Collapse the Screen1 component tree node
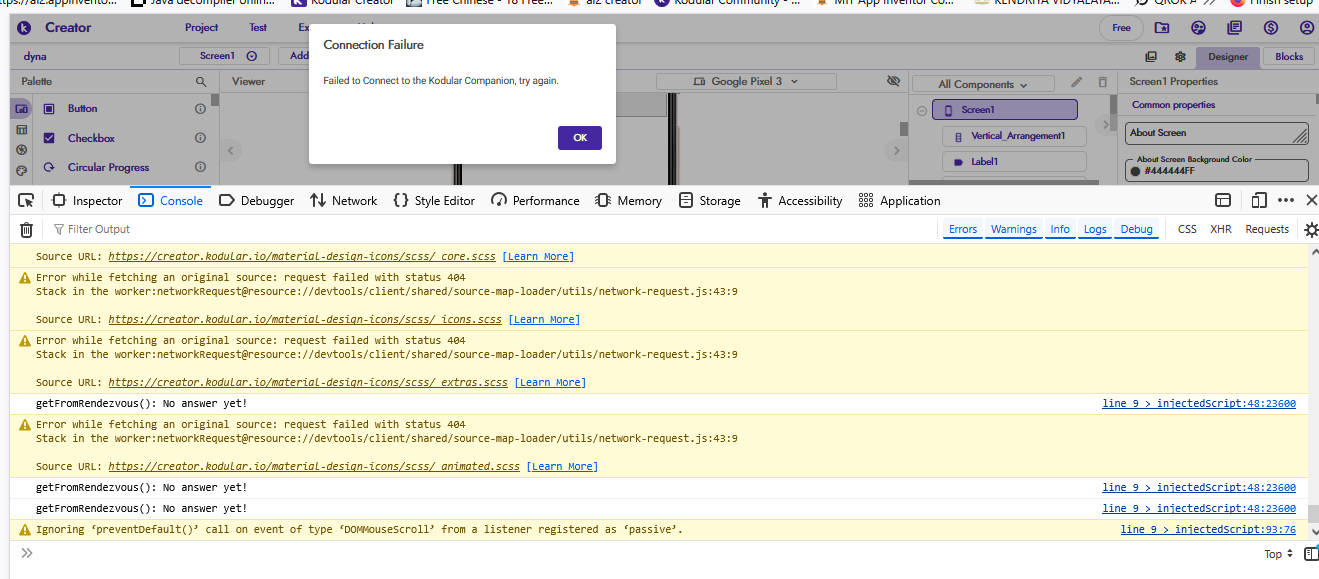 click(921, 110)
